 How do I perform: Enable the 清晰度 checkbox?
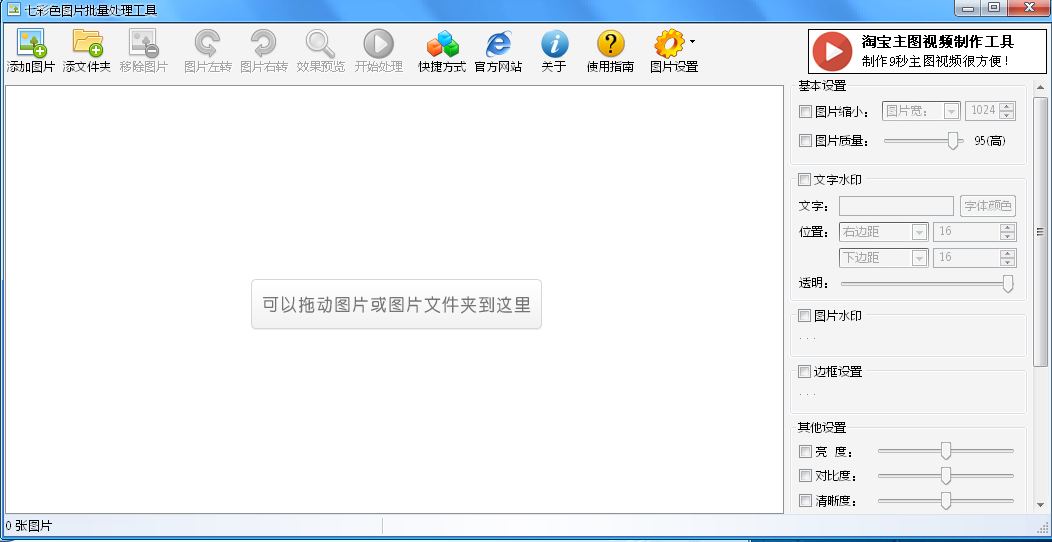coord(805,500)
